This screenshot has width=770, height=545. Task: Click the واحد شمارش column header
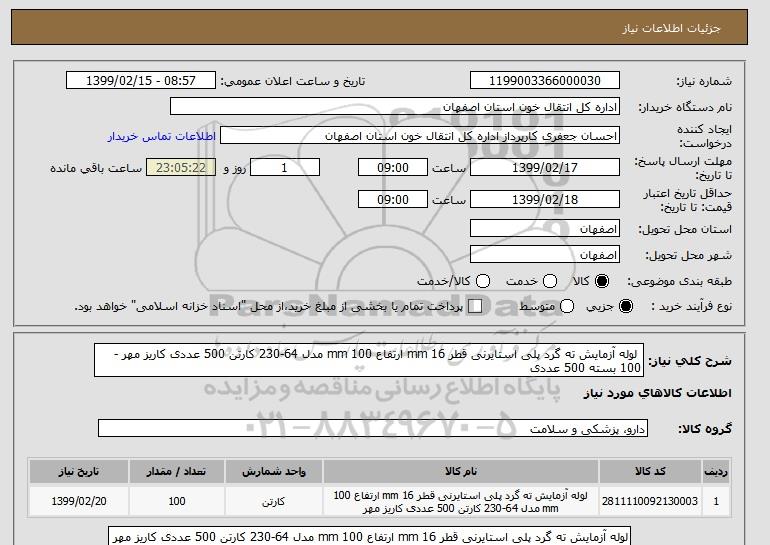274,471
